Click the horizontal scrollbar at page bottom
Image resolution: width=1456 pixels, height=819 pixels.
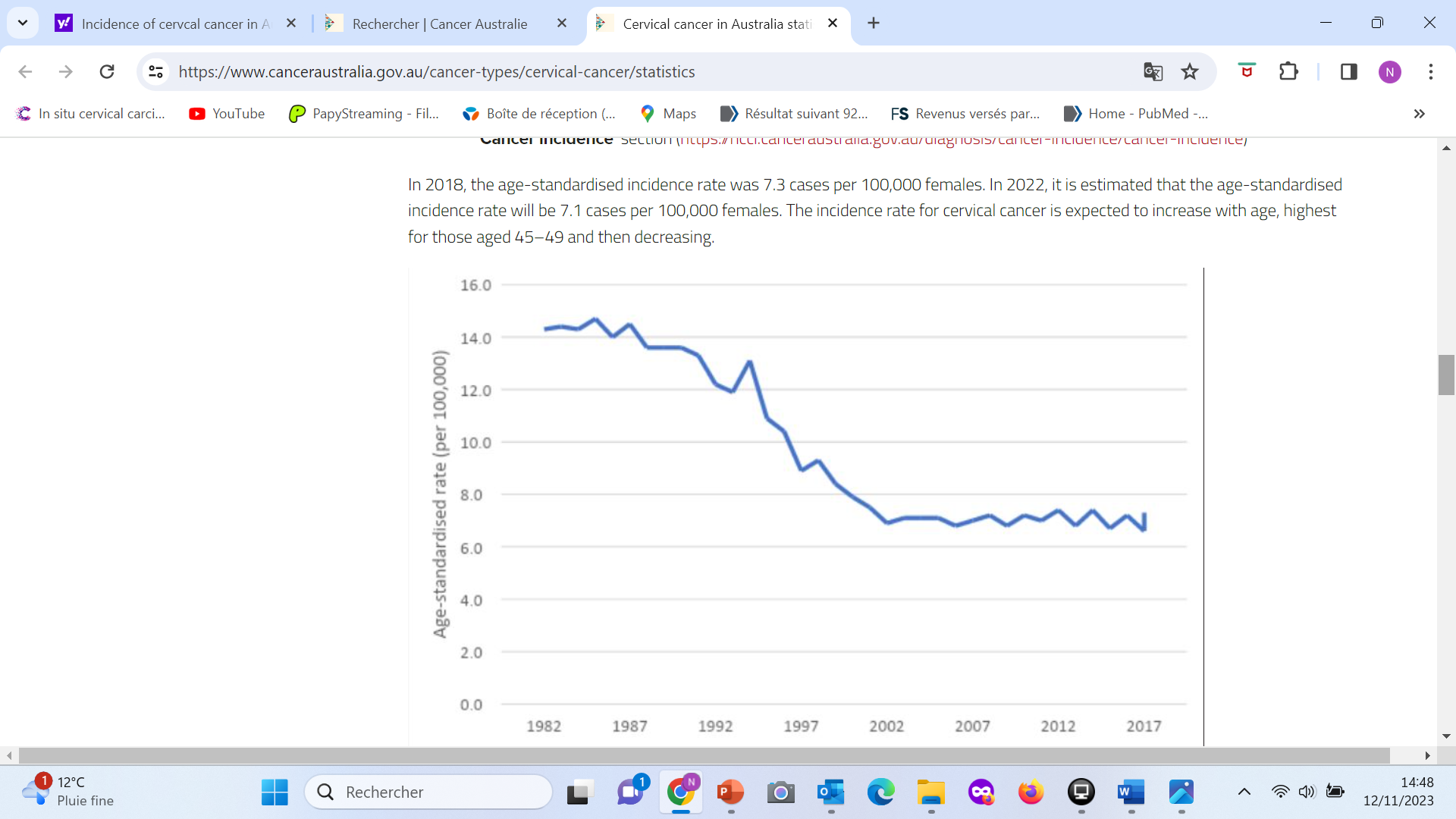click(x=704, y=755)
